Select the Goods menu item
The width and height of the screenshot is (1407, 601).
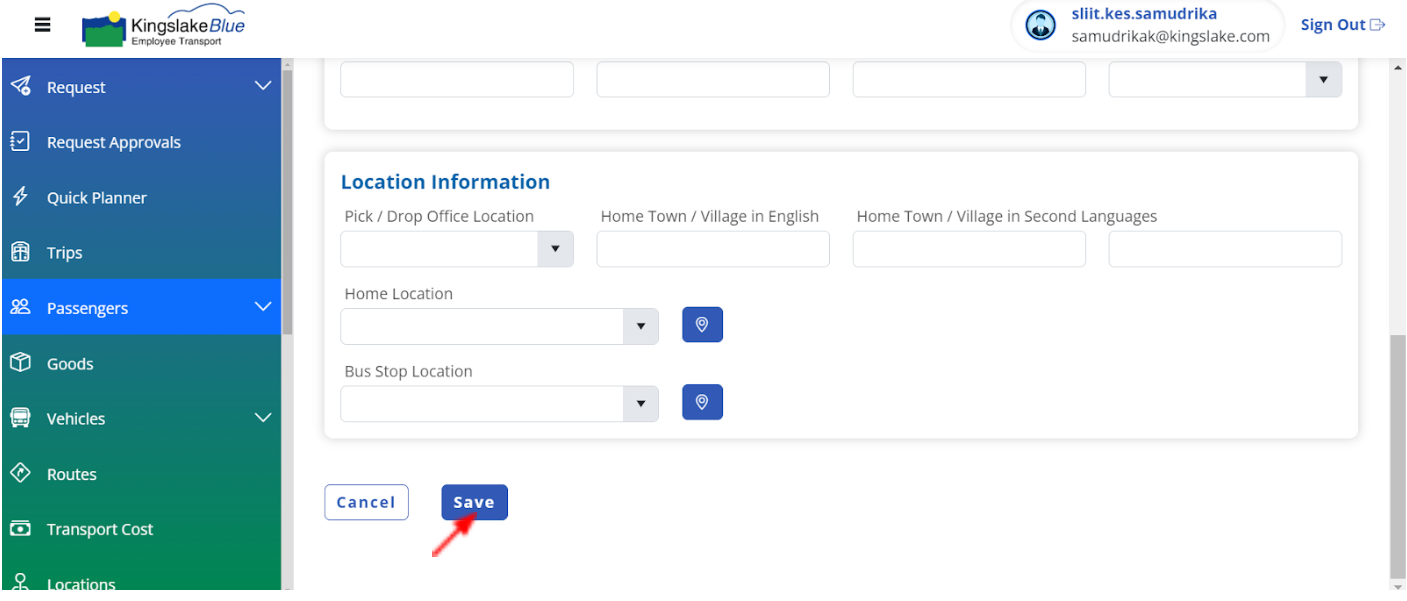click(x=141, y=363)
